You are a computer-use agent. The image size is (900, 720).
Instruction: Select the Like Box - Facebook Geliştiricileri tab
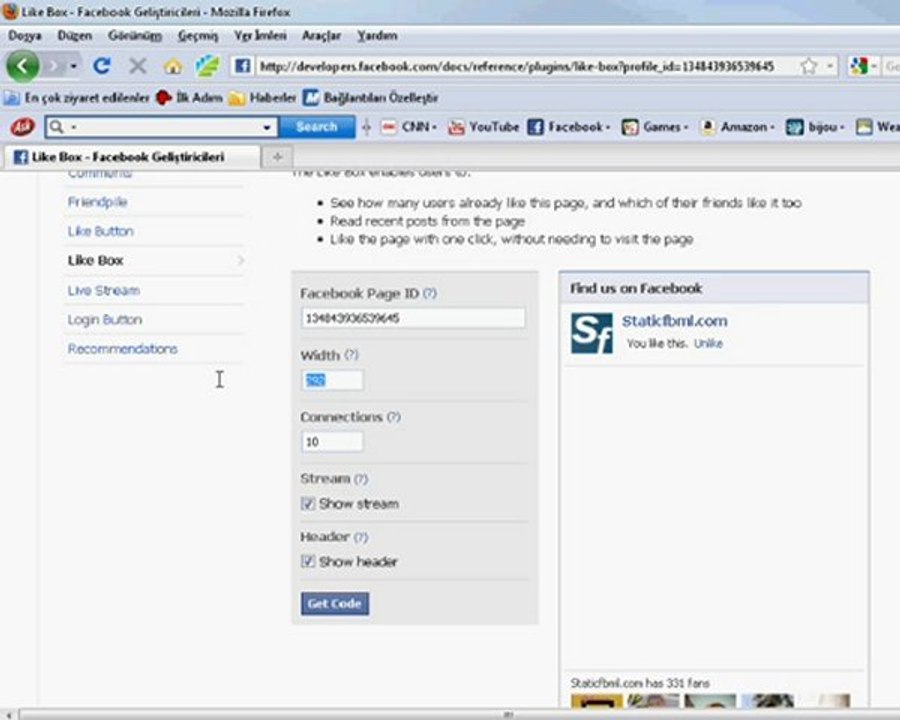[131, 157]
